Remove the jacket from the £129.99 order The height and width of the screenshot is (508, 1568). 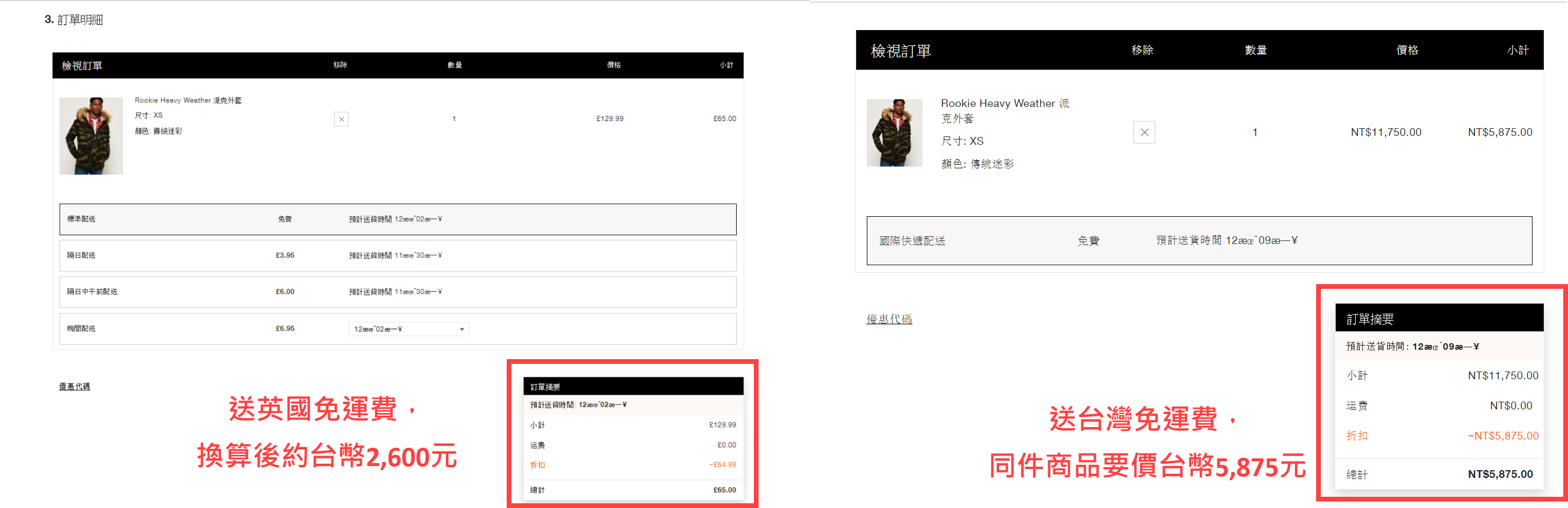[x=342, y=119]
